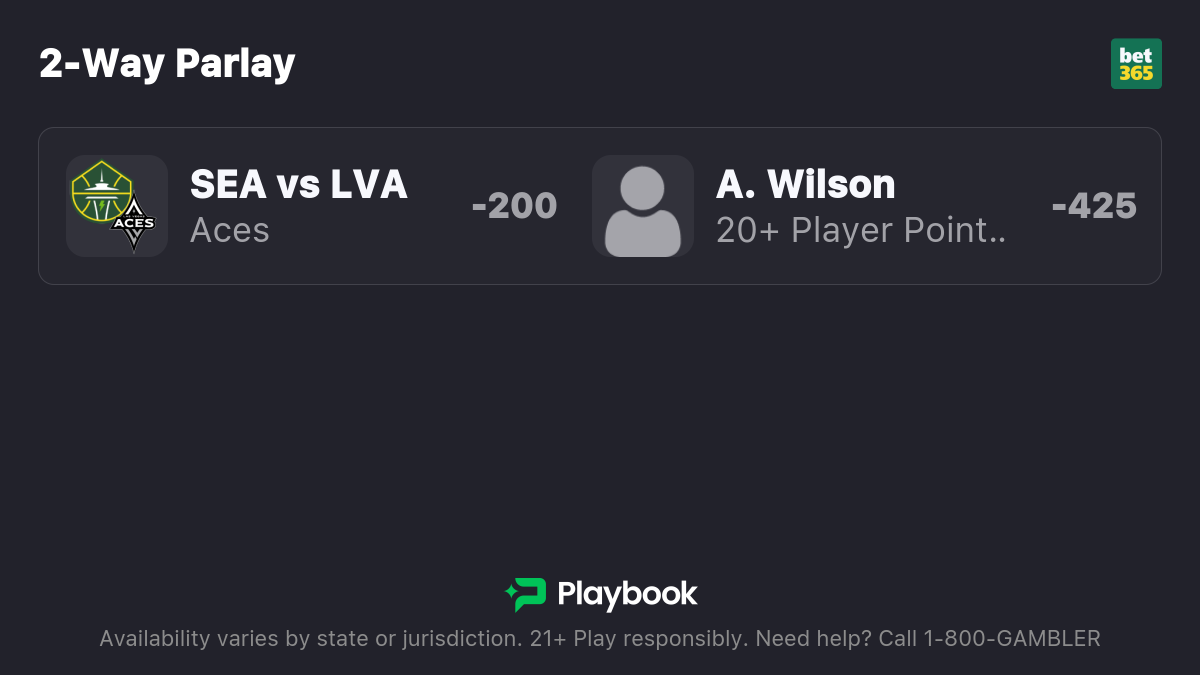Select the A. Wilson player avatar
The width and height of the screenshot is (1200, 675).
point(643,206)
